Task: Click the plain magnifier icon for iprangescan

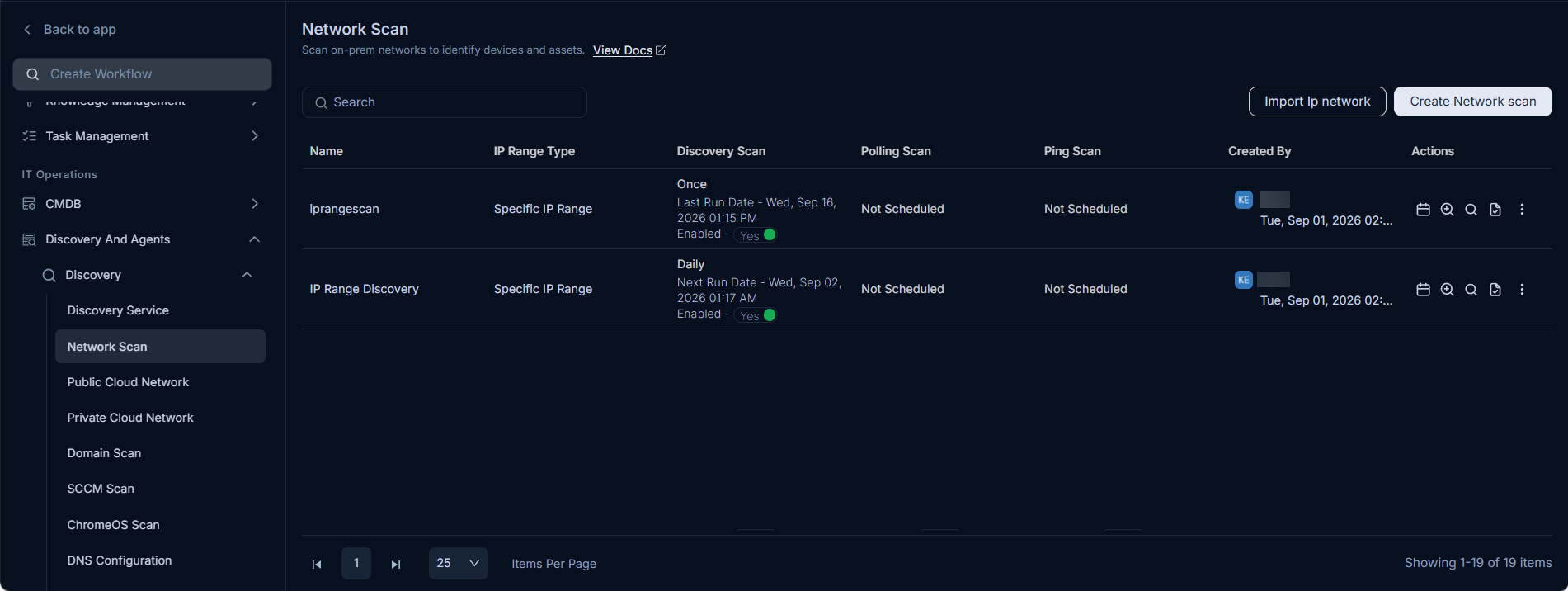Action: click(x=1471, y=210)
